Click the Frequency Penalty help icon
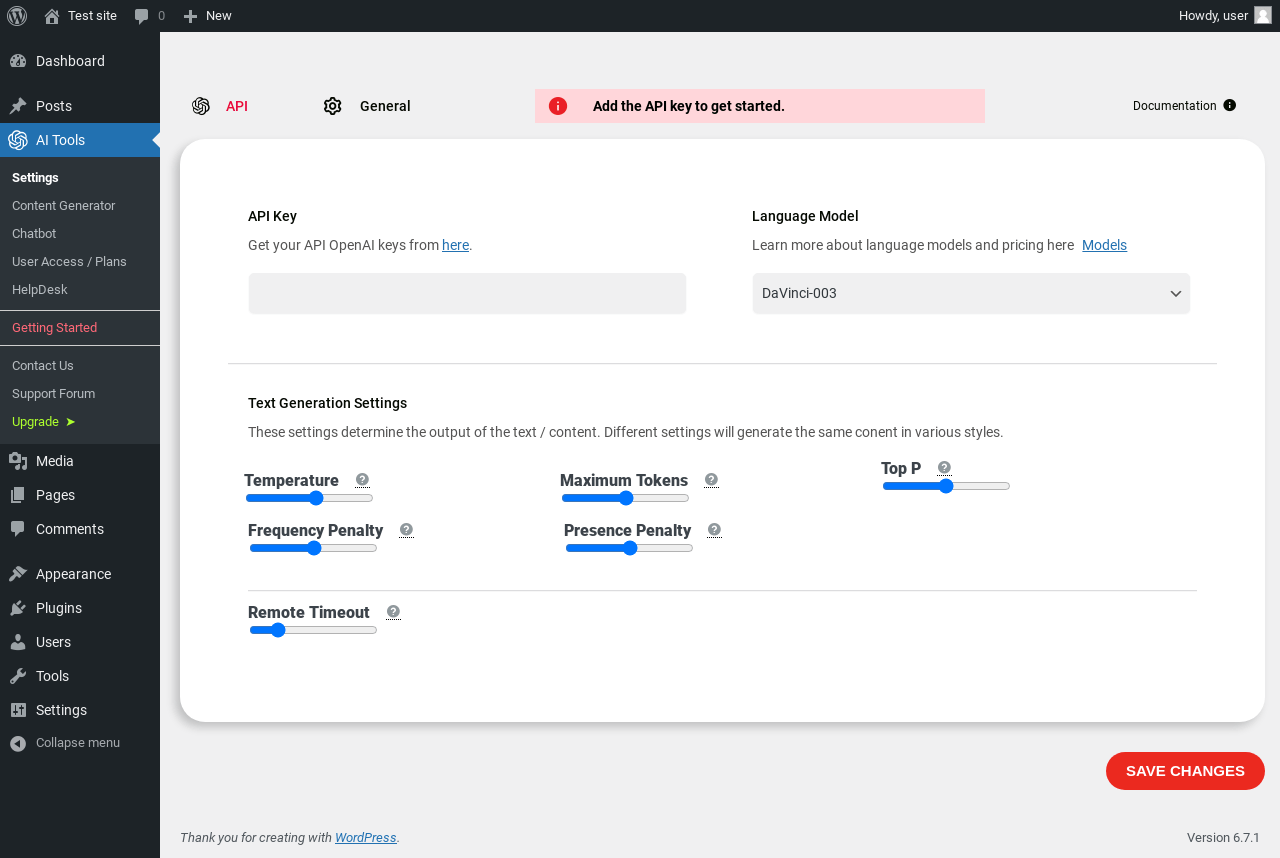 [x=406, y=530]
